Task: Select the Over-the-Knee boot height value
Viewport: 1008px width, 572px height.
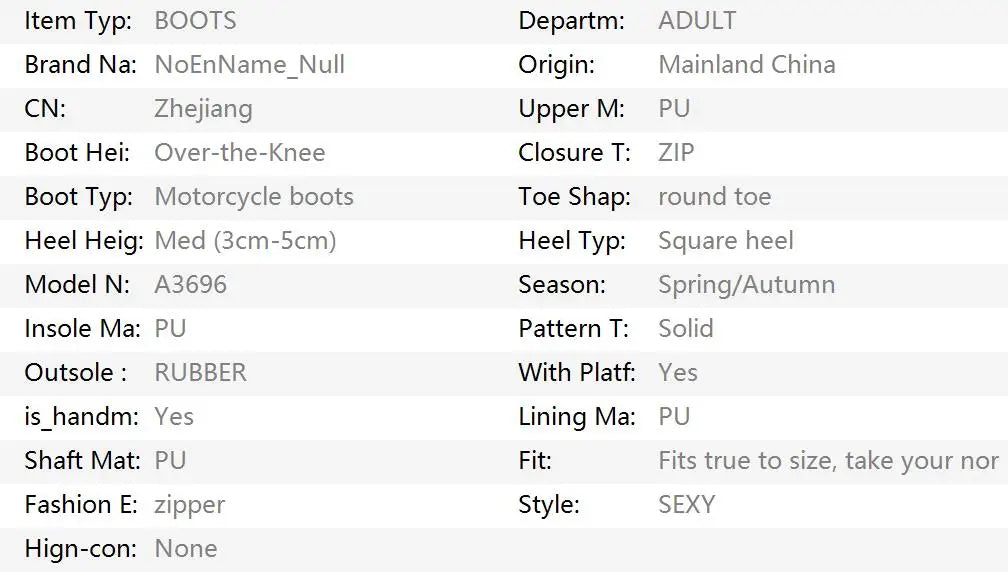Action: coord(240,153)
